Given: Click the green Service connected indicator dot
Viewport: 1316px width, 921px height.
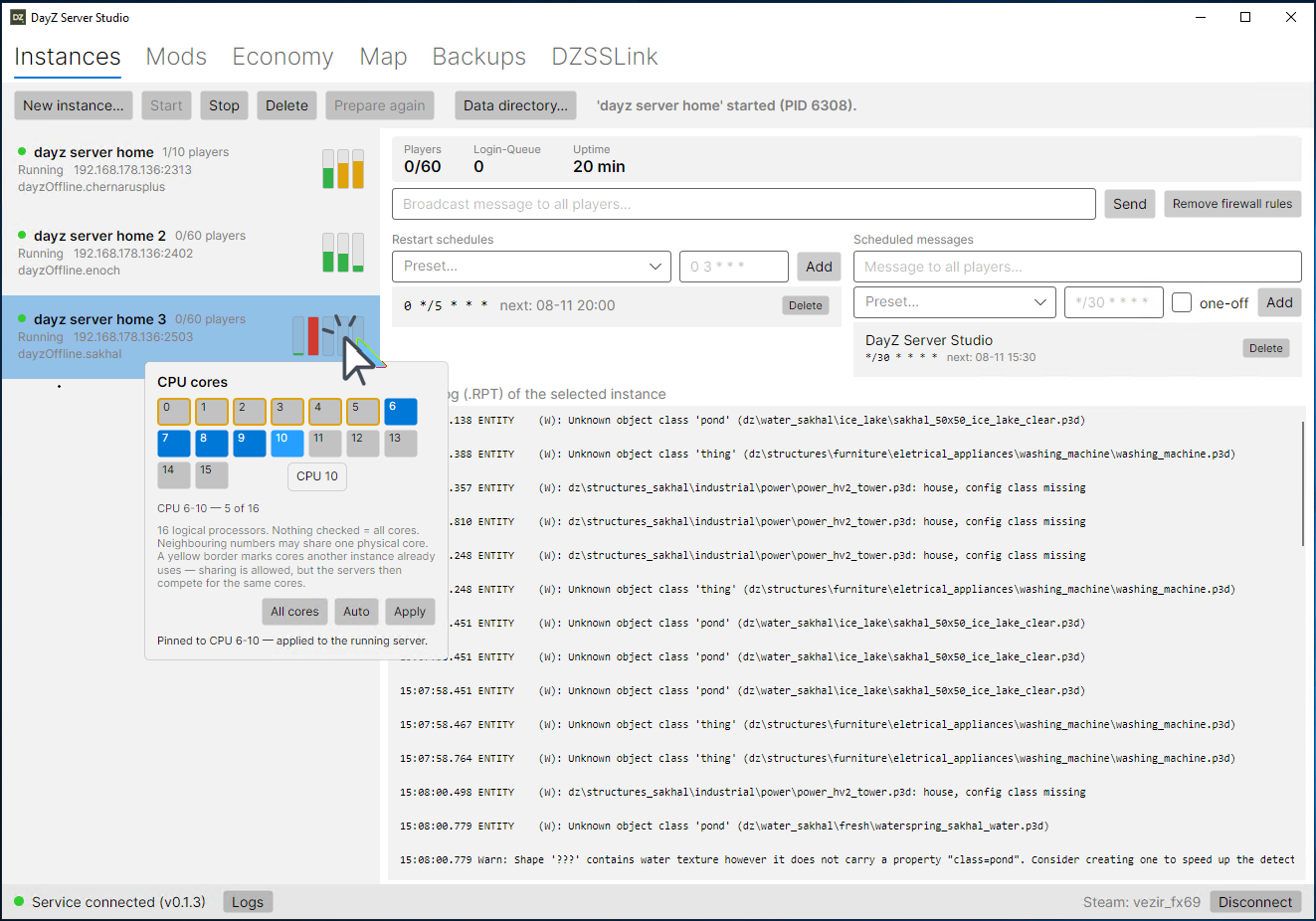Looking at the screenshot, I should click(19, 901).
